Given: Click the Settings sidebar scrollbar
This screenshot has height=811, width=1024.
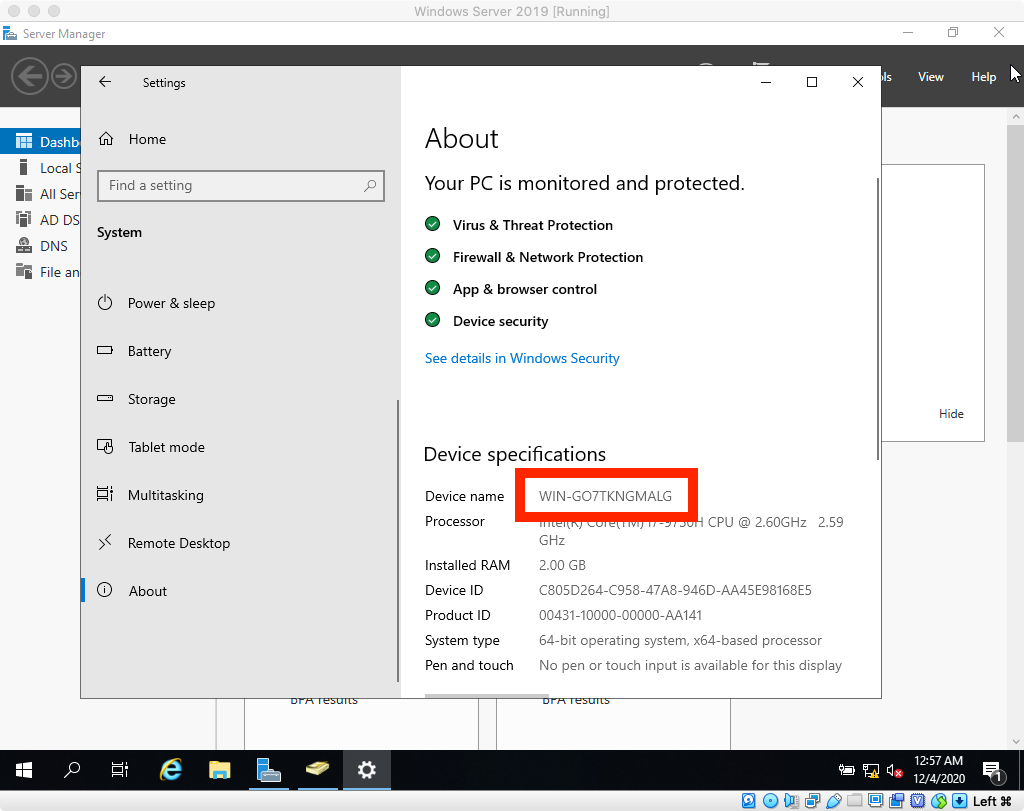Looking at the screenshot, I should (x=398, y=541).
